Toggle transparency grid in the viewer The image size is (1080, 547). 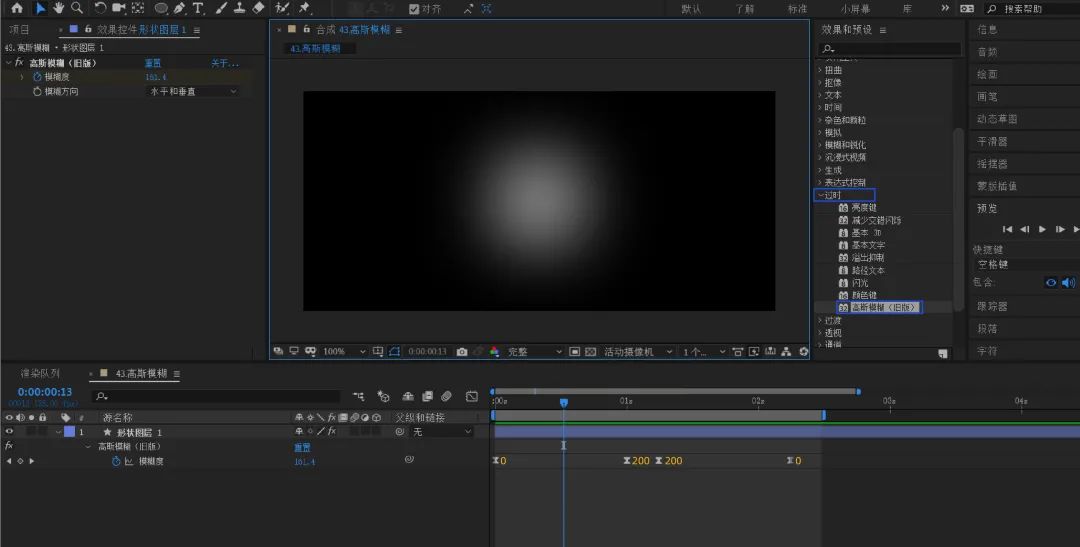click(x=590, y=351)
